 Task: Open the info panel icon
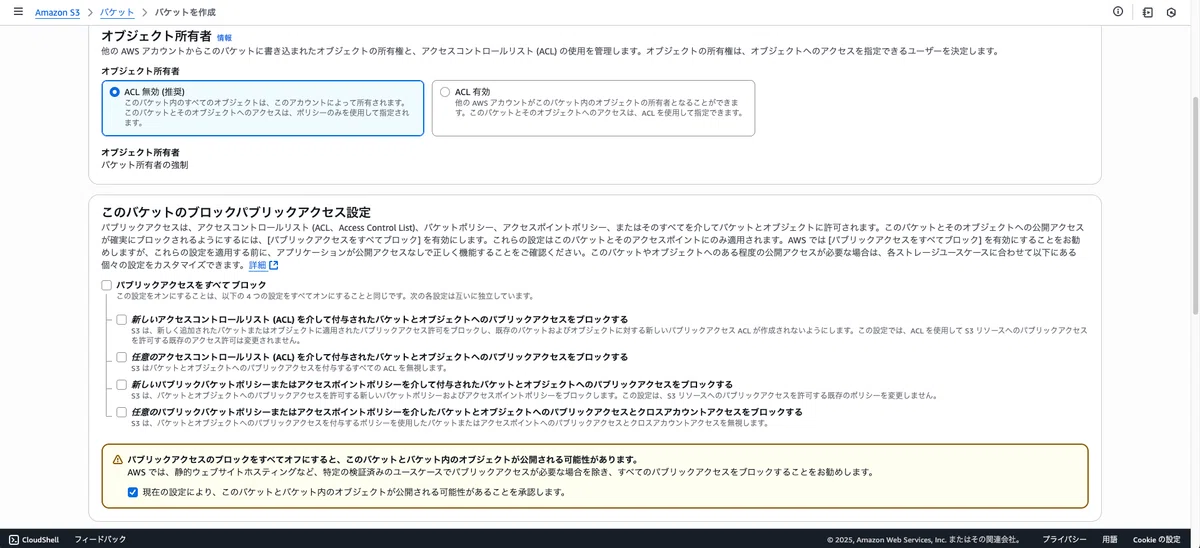click(1118, 11)
